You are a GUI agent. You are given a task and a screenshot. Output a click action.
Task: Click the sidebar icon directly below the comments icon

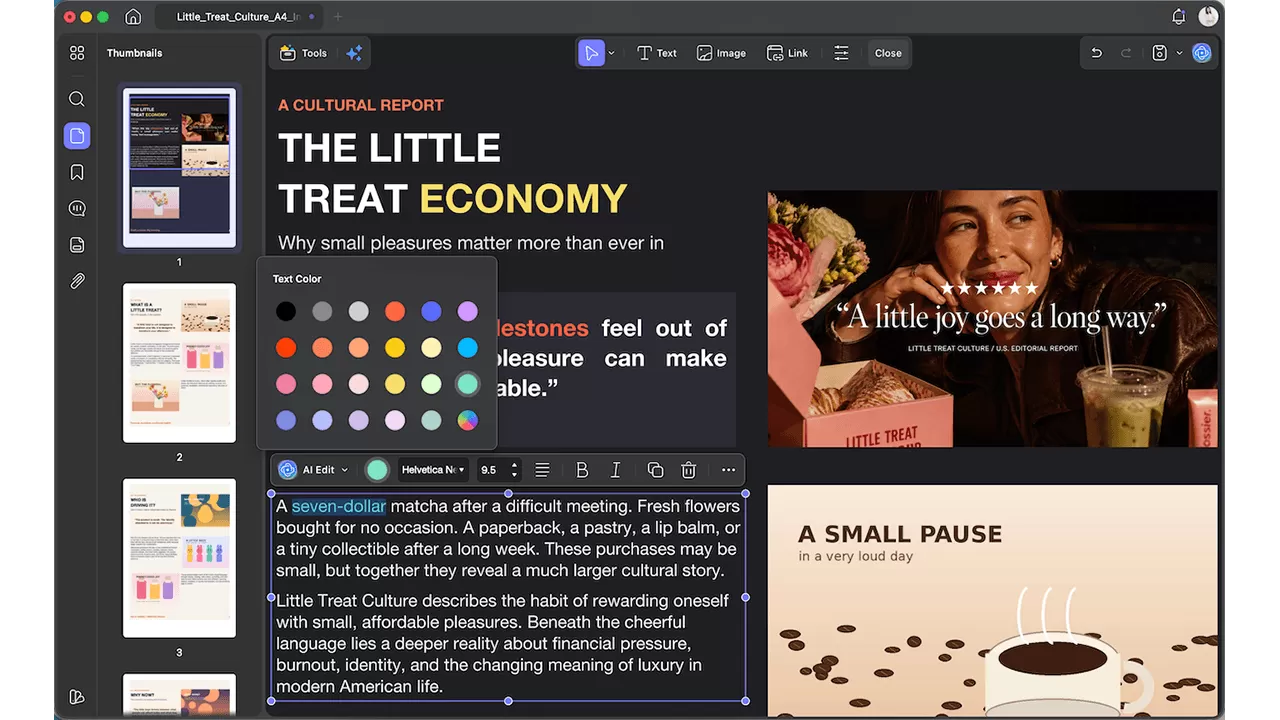77,245
